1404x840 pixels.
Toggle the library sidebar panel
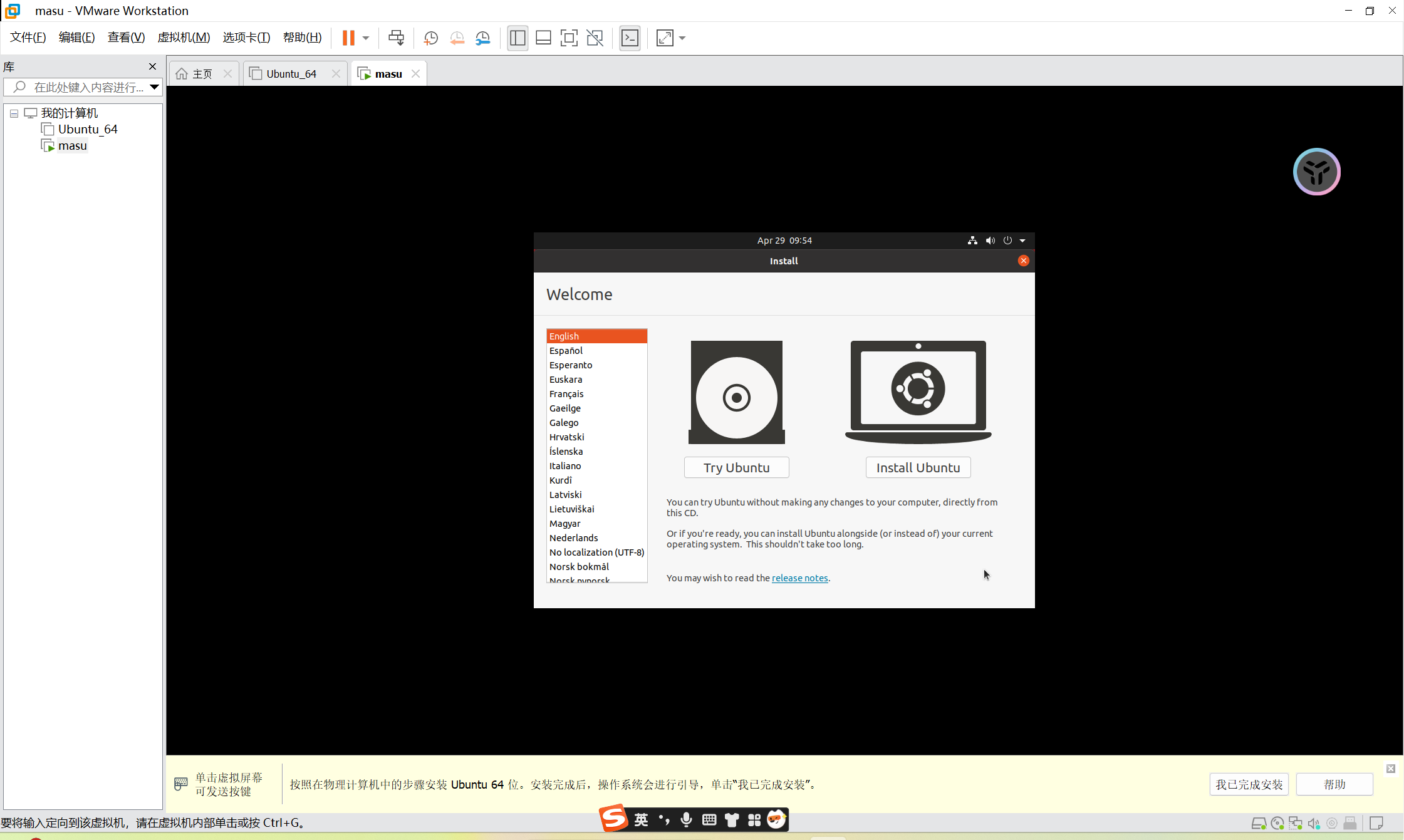pos(517,38)
